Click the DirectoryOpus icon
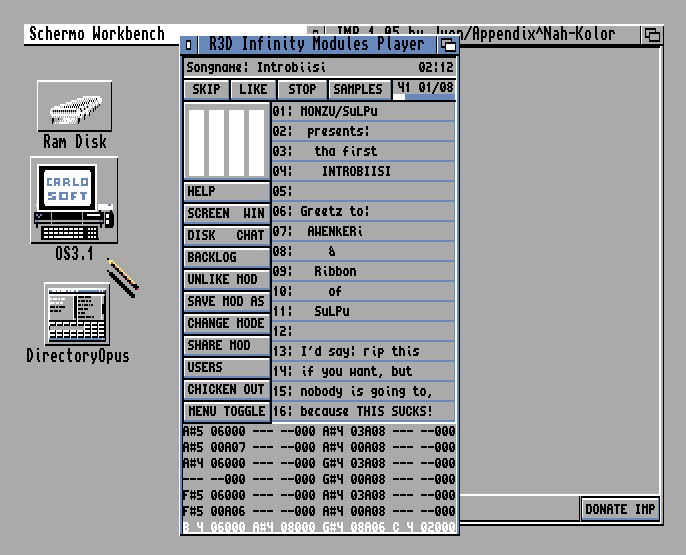 77,314
